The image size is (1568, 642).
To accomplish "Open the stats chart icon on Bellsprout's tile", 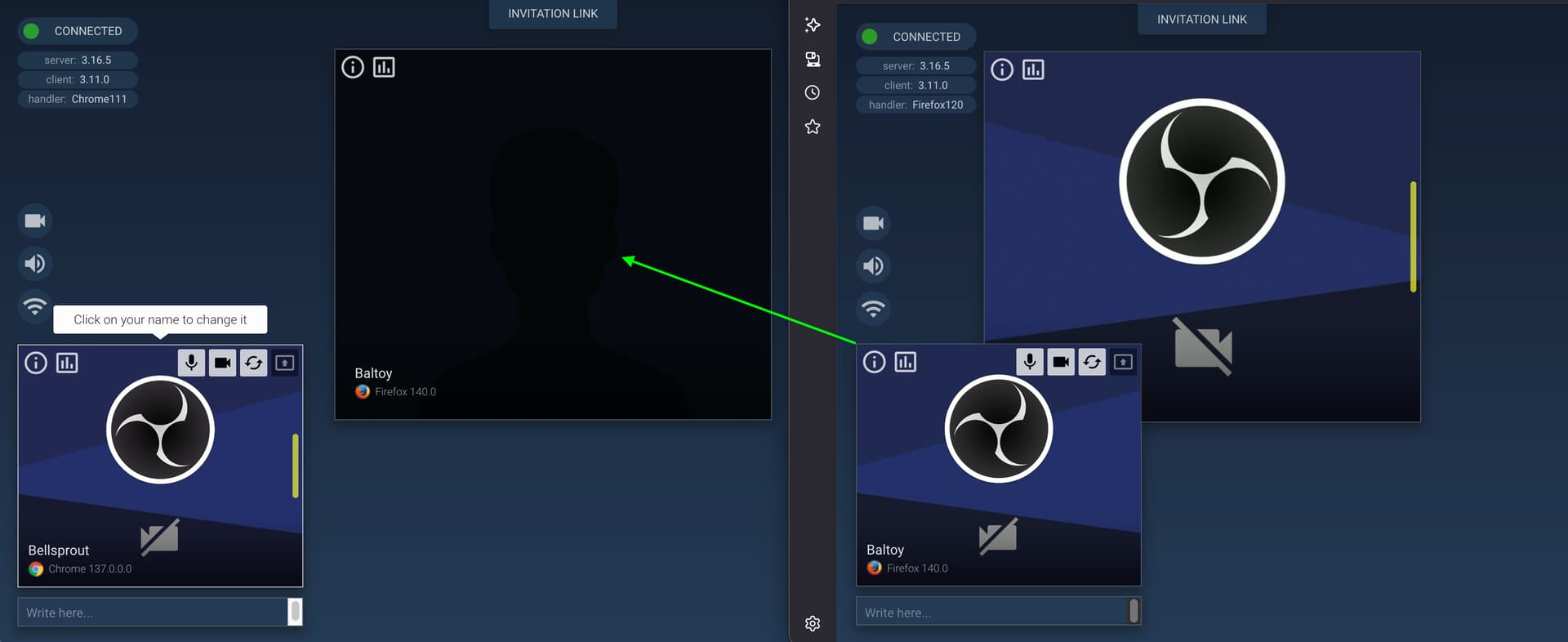I will coord(67,363).
